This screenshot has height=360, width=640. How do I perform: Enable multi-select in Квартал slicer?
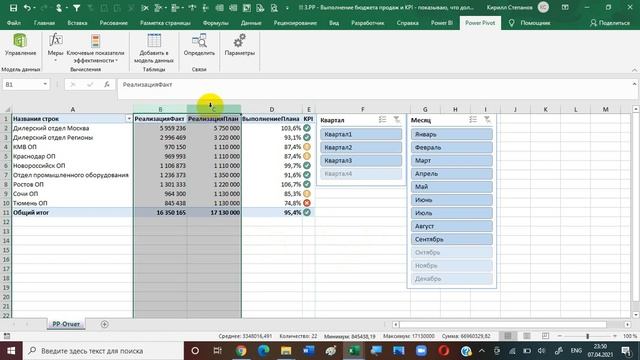point(382,120)
